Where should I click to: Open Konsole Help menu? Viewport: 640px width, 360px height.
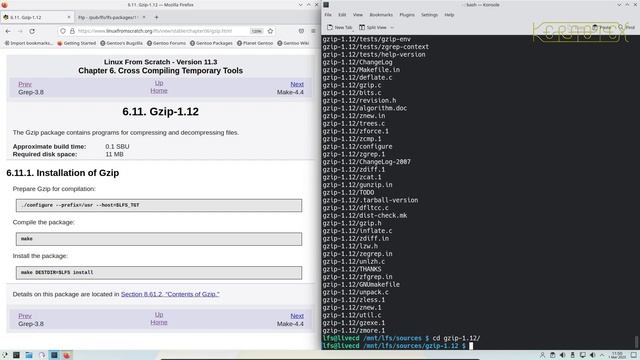(x=449, y=15)
